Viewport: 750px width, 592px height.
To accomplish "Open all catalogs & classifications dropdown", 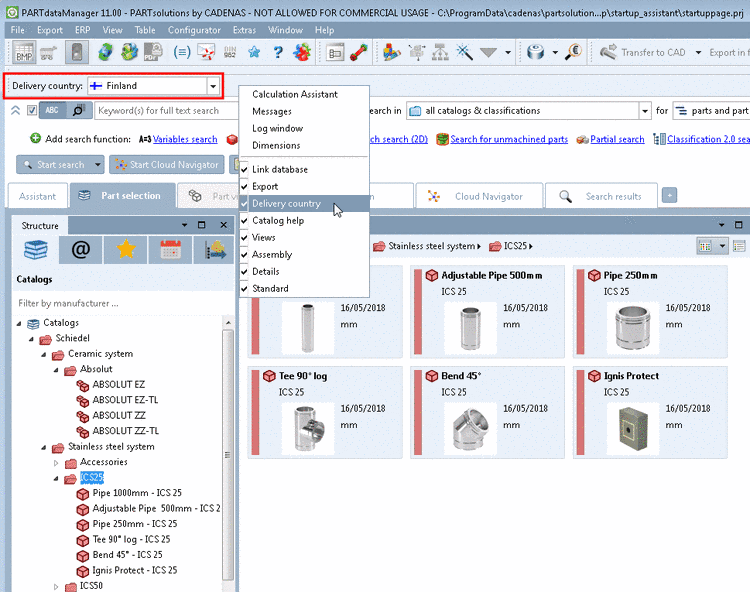I will tap(645, 111).
